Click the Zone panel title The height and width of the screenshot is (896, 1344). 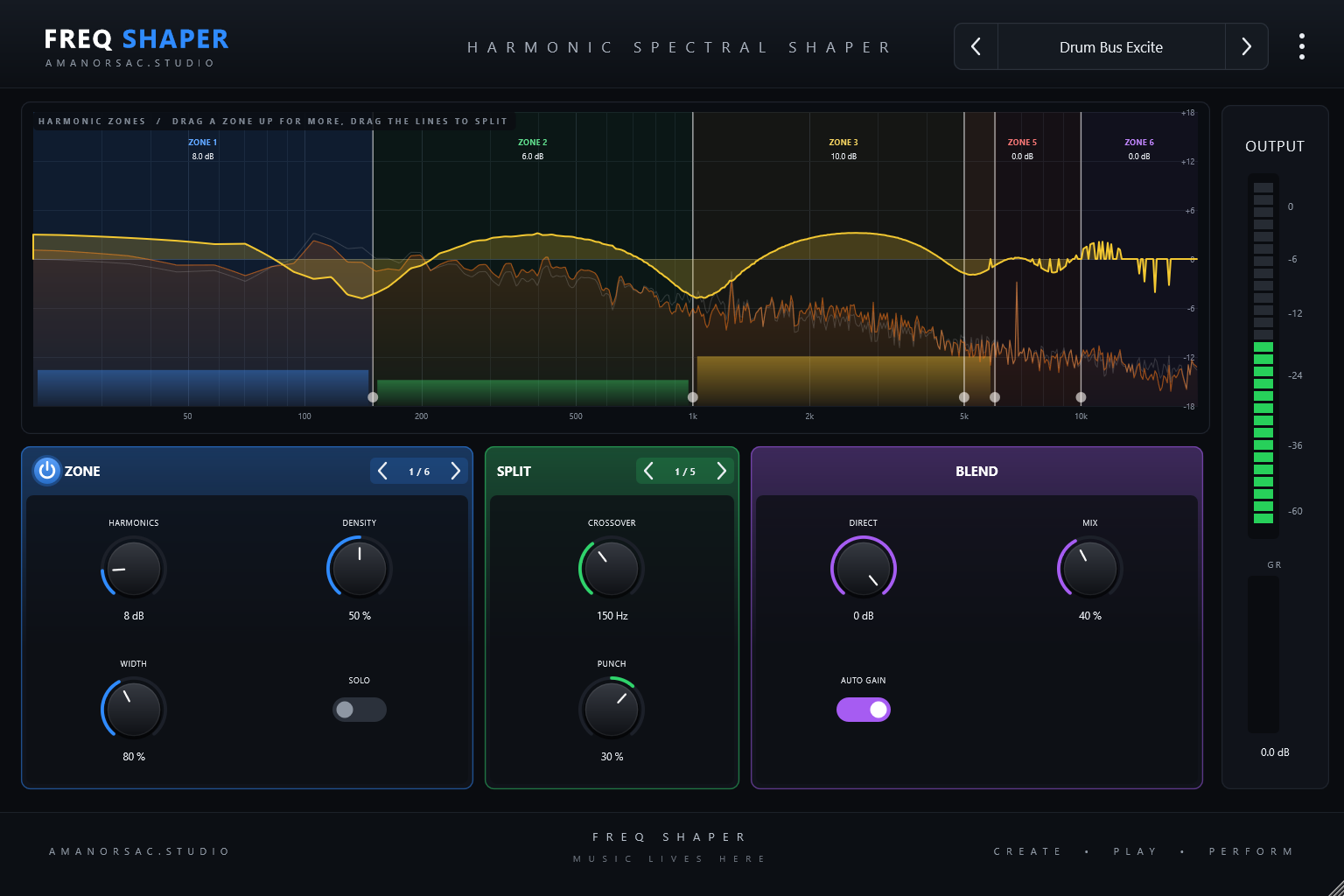click(82, 471)
